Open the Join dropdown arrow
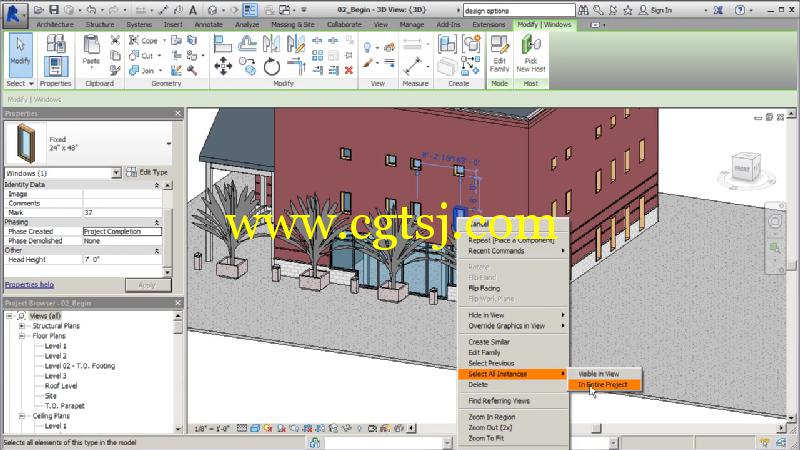800x450 pixels. pos(160,70)
